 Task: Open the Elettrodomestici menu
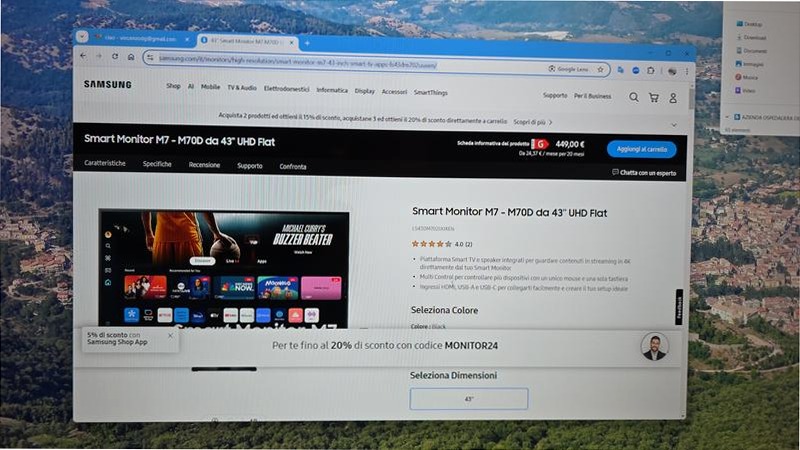click(287, 89)
